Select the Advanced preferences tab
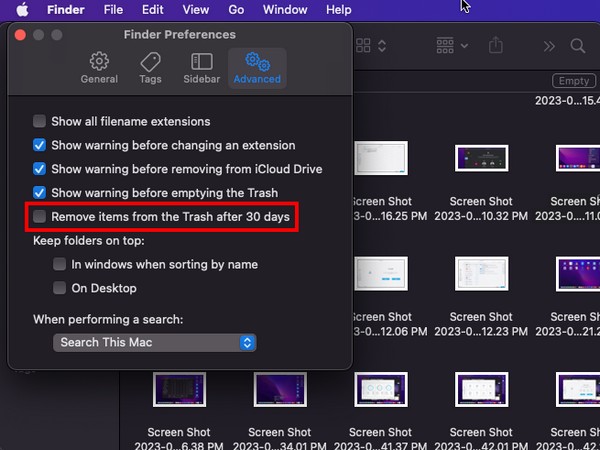 click(x=257, y=68)
